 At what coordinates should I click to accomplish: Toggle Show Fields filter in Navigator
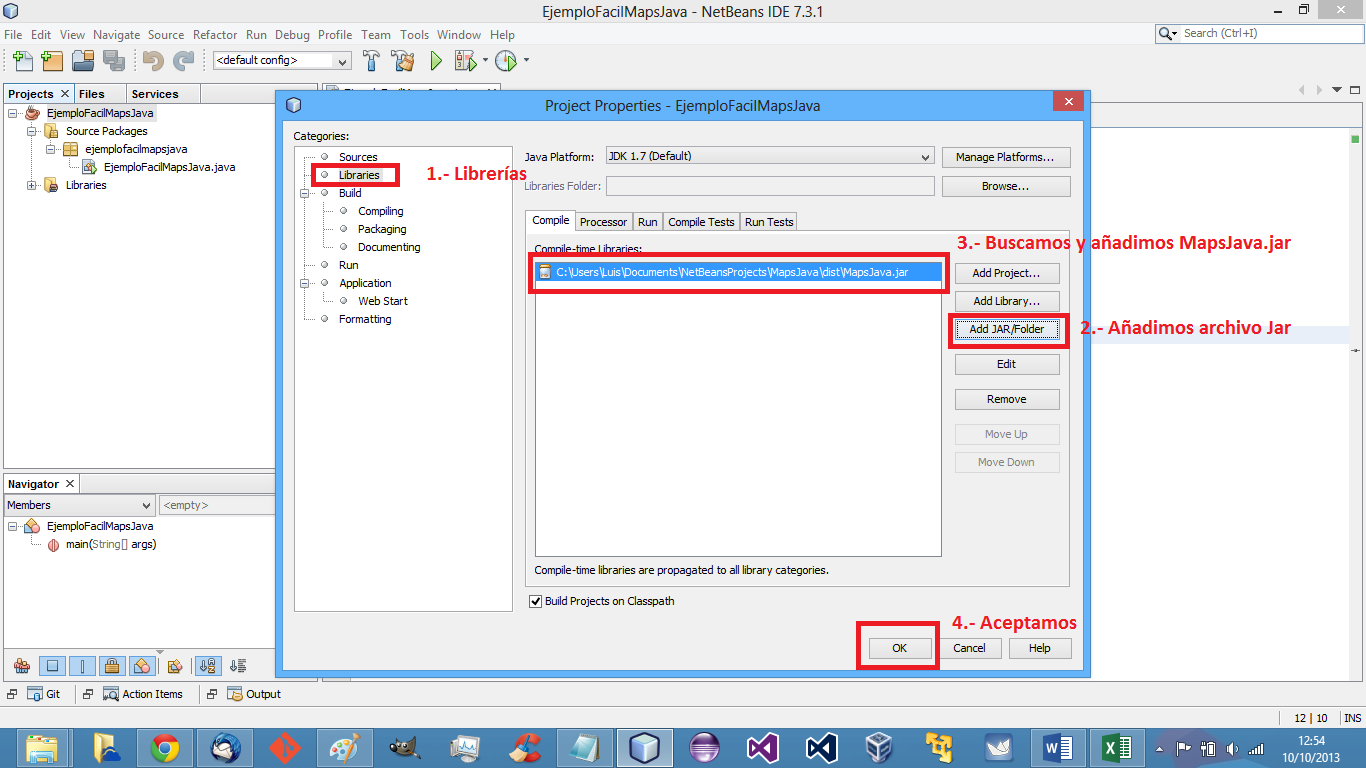pos(54,666)
